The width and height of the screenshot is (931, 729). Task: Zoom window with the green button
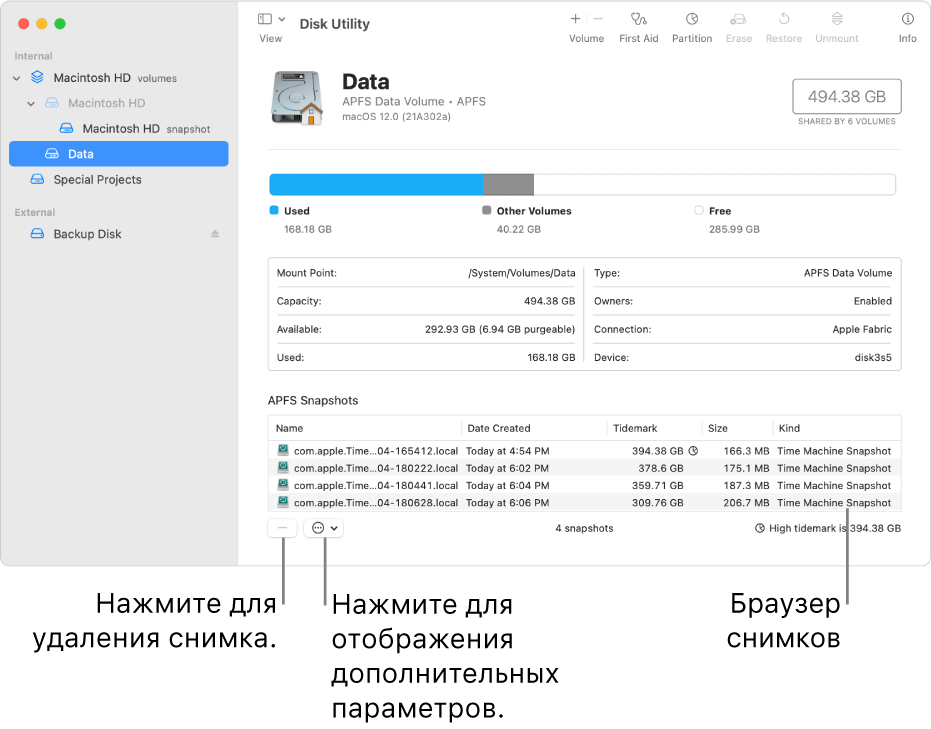[x=60, y=24]
